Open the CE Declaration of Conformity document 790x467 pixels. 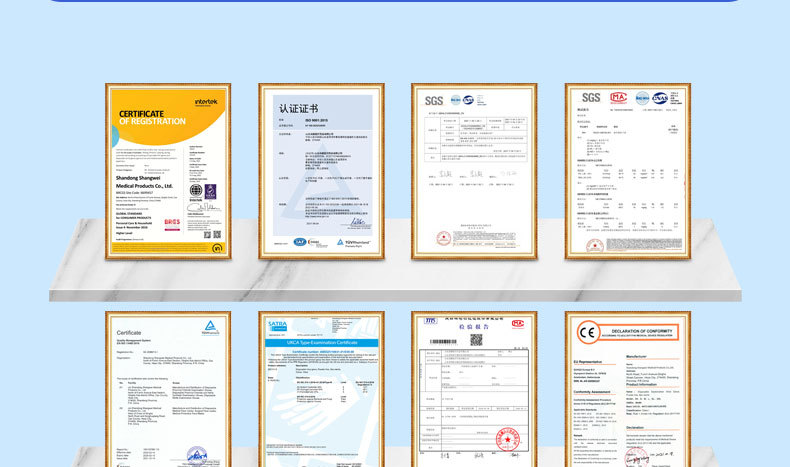point(628,389)
